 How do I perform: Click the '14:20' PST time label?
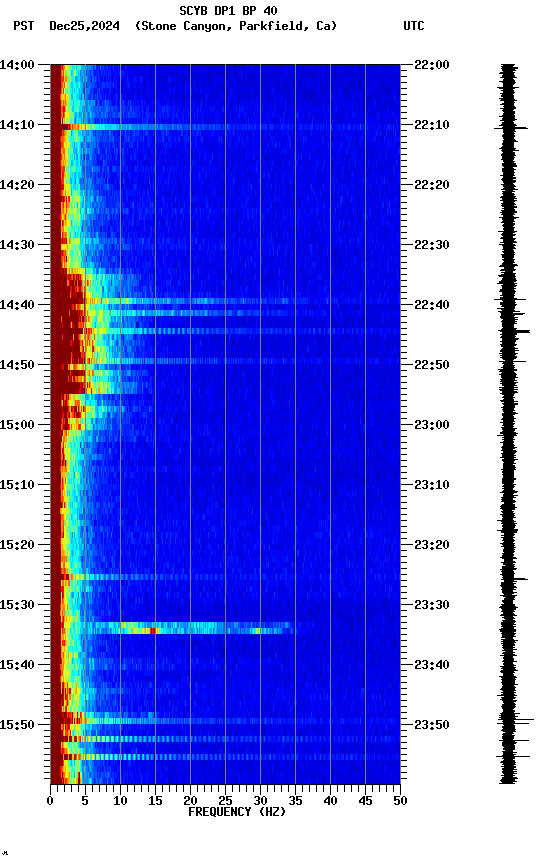[x=17, y=185]
